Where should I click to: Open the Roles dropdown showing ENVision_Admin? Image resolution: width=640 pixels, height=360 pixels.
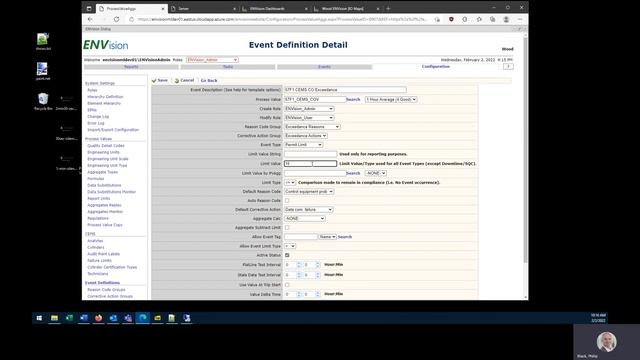tap(212, 60)
